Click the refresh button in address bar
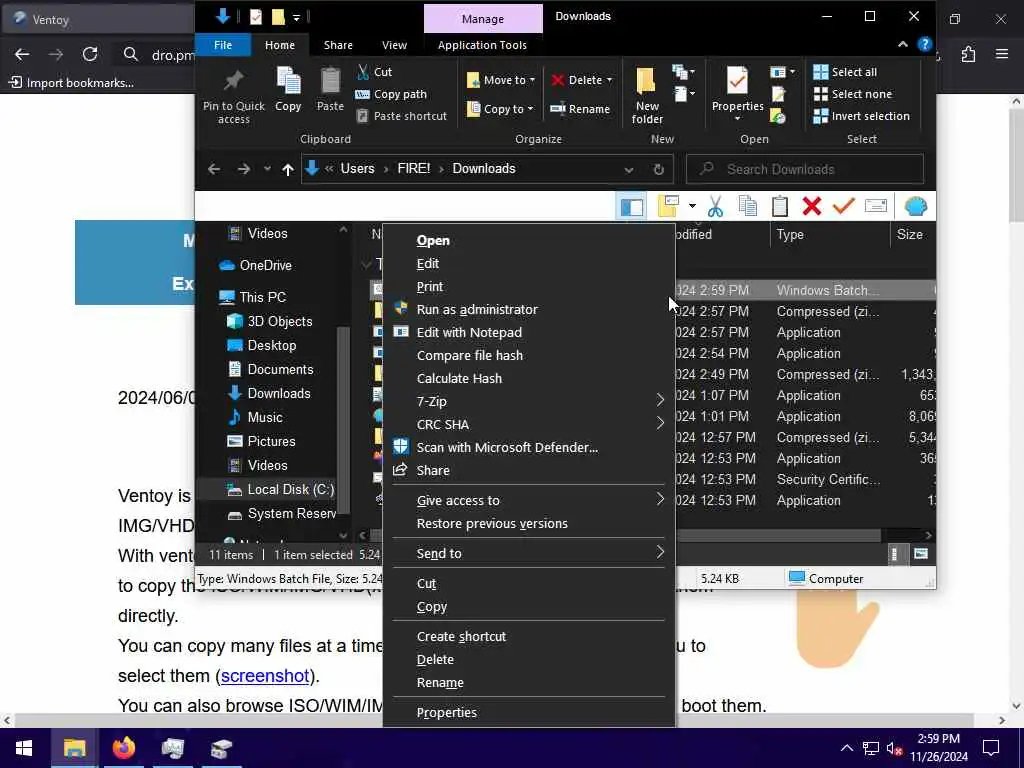 [x=659, y=169]
